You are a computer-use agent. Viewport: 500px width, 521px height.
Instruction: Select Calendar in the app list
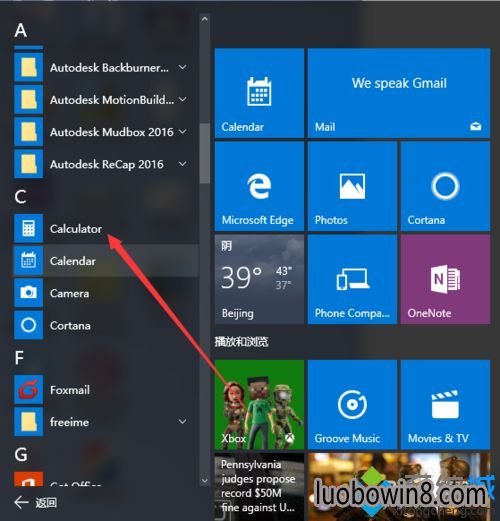tap(106, 261)
